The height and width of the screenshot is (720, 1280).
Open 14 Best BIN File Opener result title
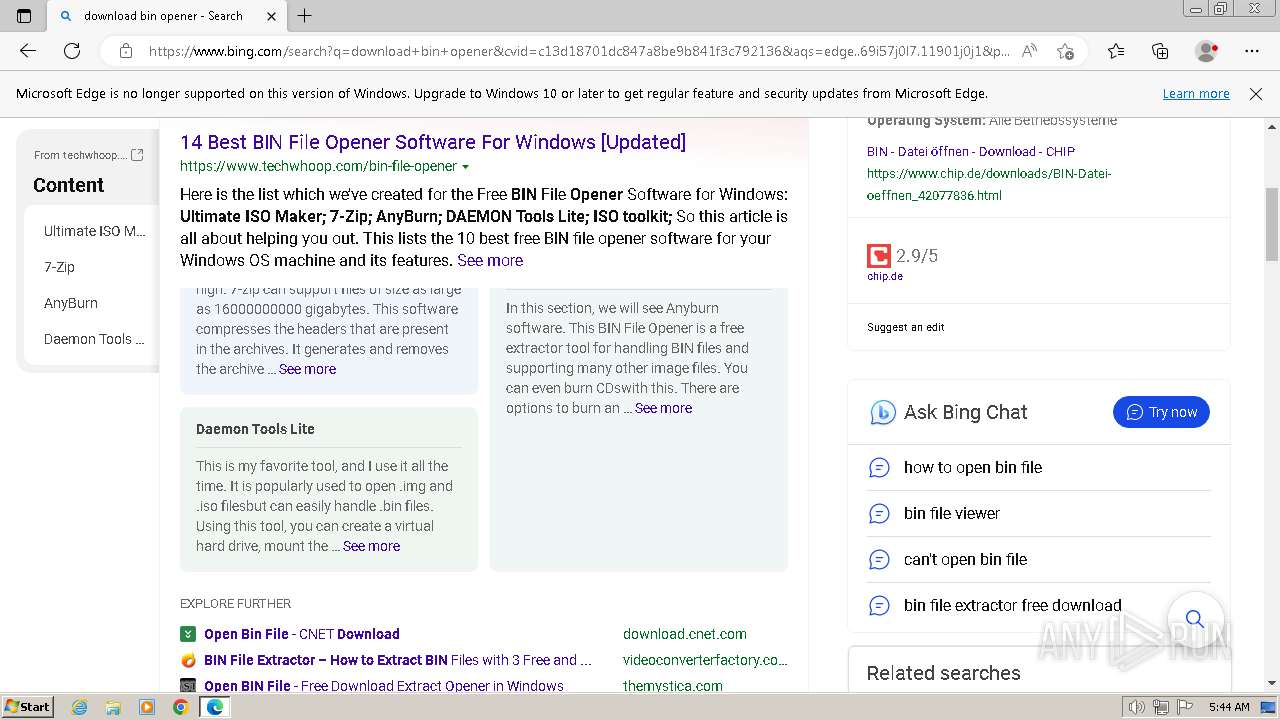click(433, 142)
